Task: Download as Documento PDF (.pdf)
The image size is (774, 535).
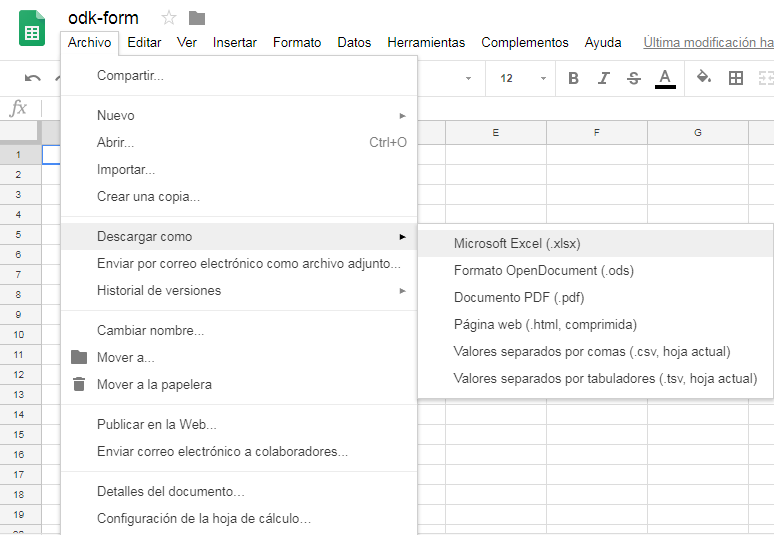Action: click(595, 298)
